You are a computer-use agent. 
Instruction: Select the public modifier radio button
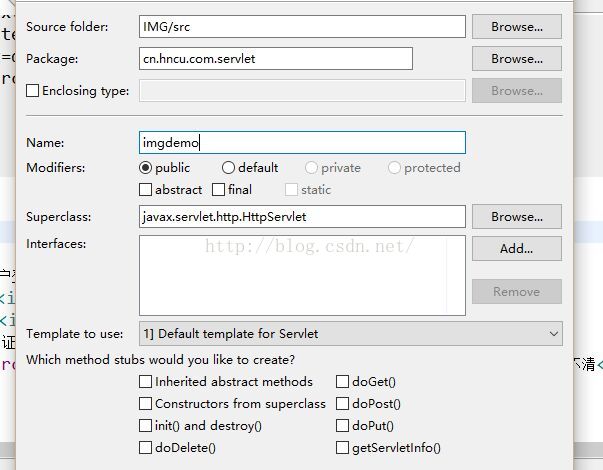tap(145, 168)
